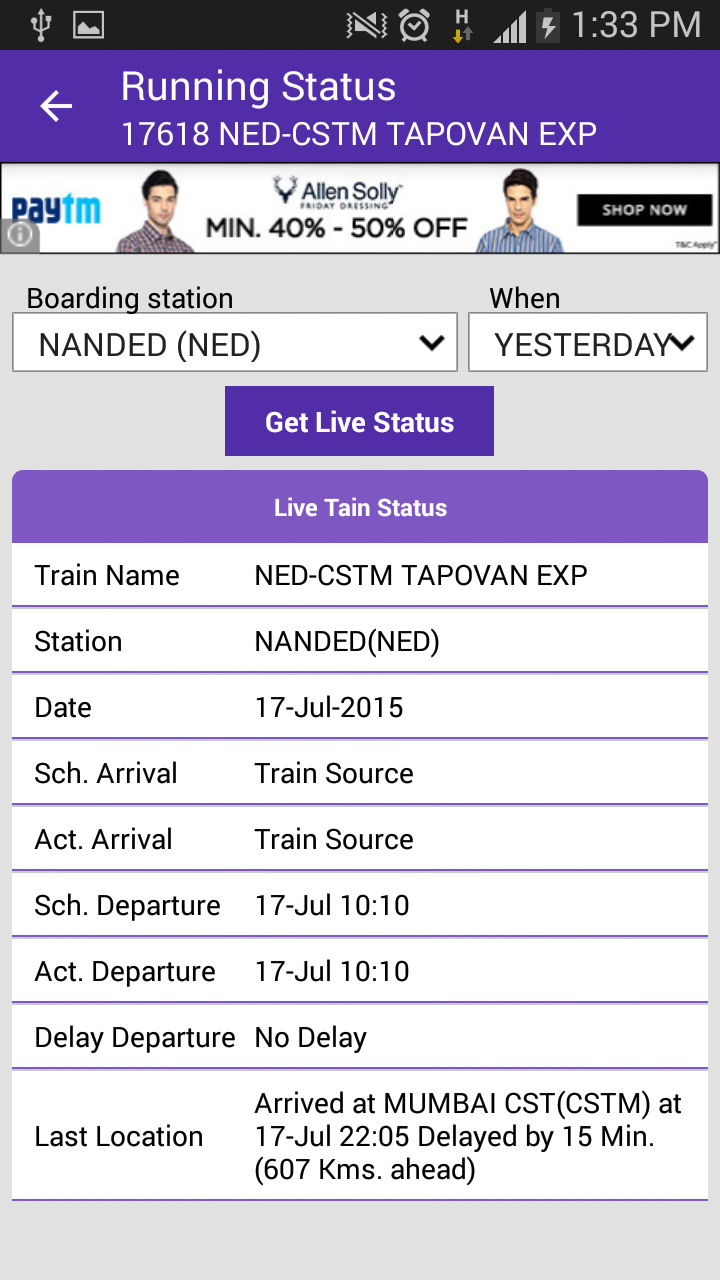The width and height of the screenshot is (720, 1280).
Task: Tap the Running Status title
Action: (x=258, y=87)
